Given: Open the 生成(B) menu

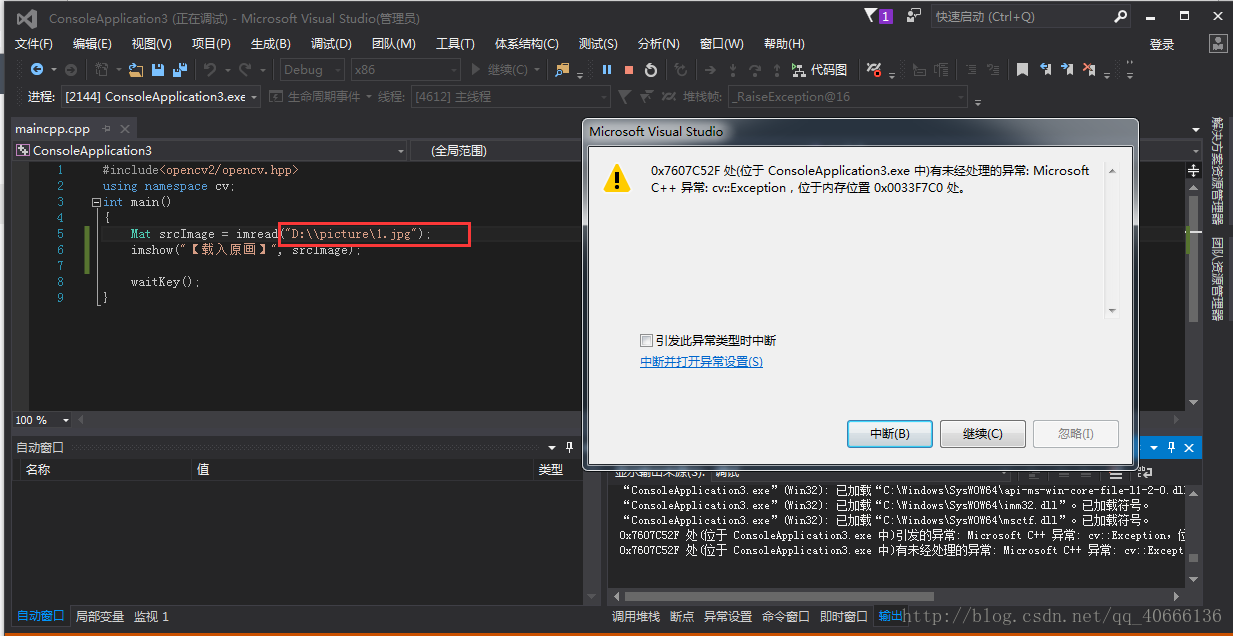Looking at the screenshot, I should [270, 44].
